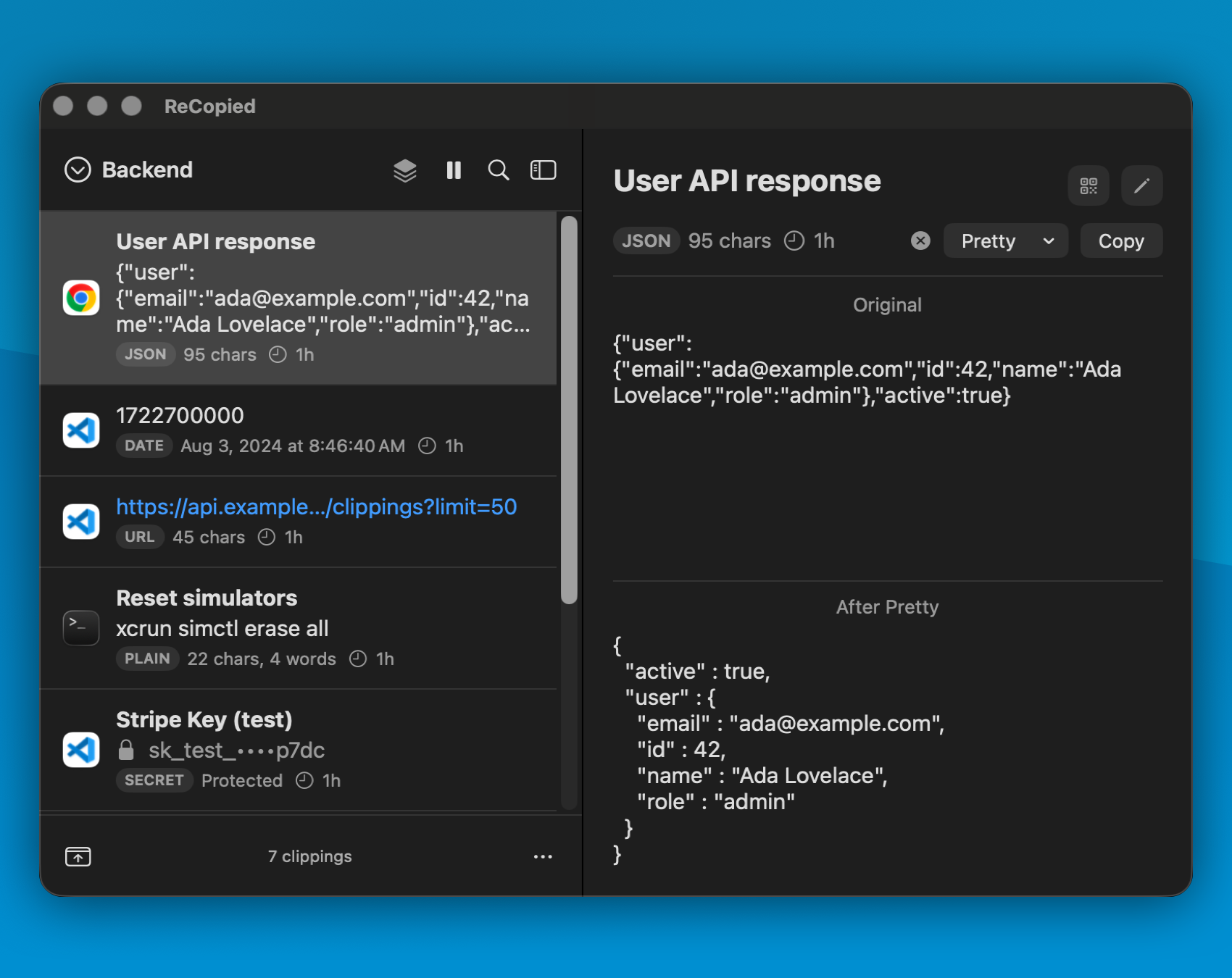The width and height of the screenshot is (1232, 978).
Task: Toggle the sidebar panel layout icon
Action: coord(543,170)
